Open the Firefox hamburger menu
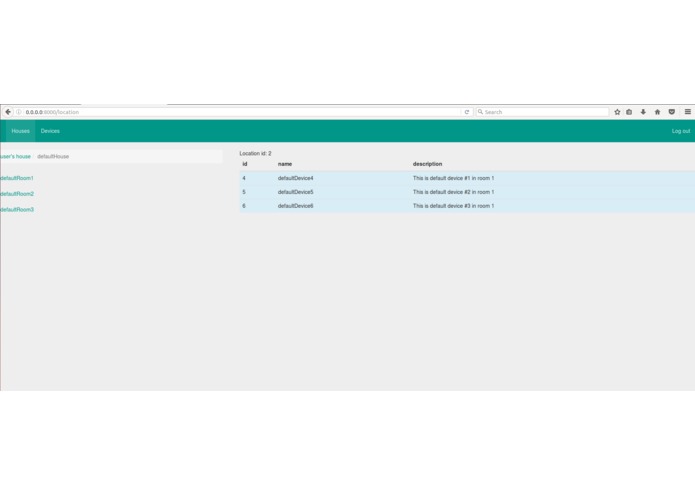This screenshot has width=695, height=494. (687, 112)
